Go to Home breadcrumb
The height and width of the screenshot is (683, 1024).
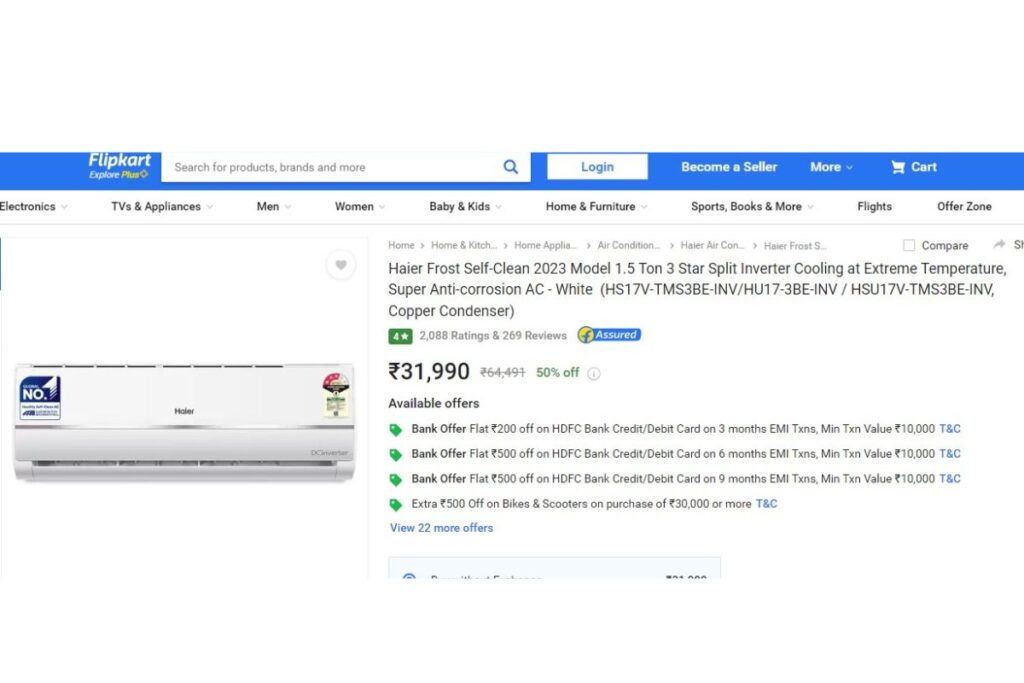(x=401, y=246)
